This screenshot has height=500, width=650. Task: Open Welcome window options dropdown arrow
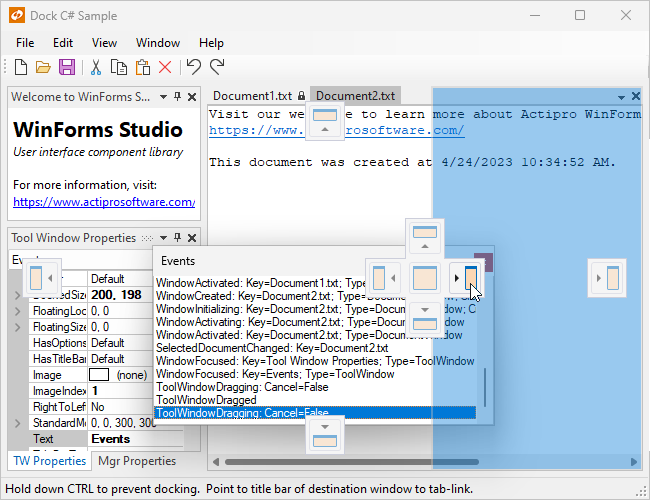(x=163, y=97)
